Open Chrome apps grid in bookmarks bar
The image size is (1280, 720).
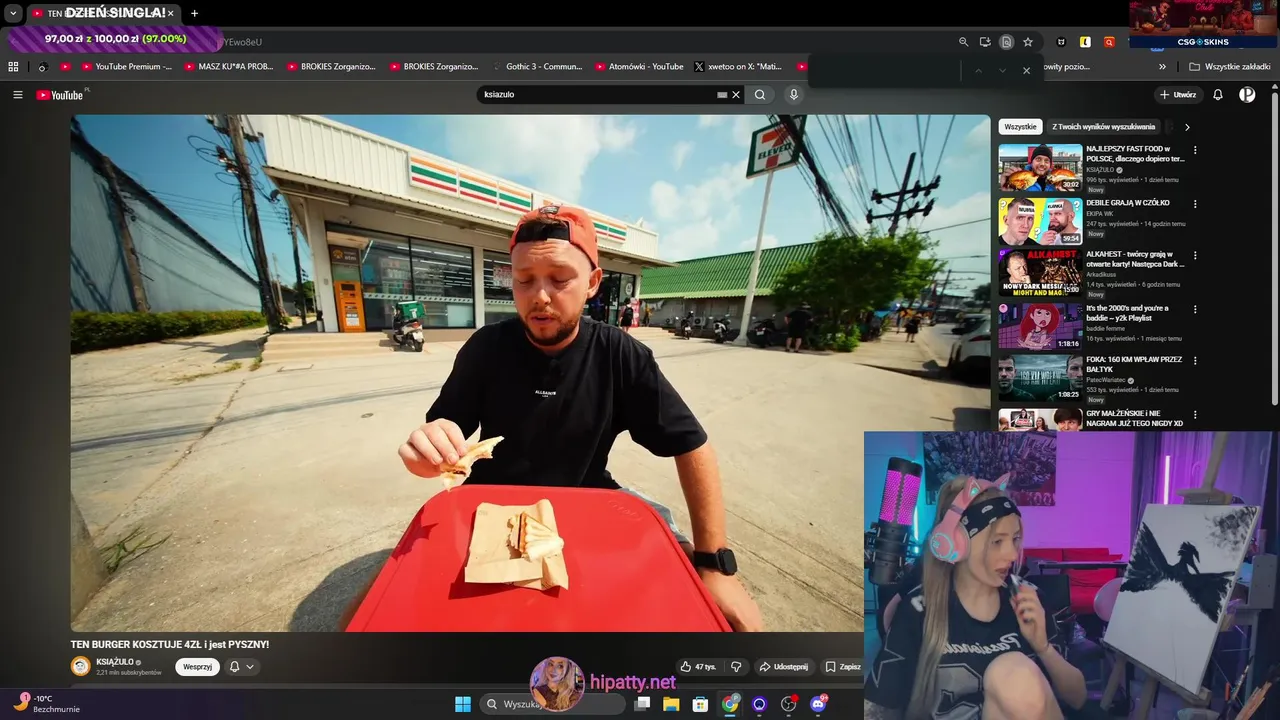point(13,67)
